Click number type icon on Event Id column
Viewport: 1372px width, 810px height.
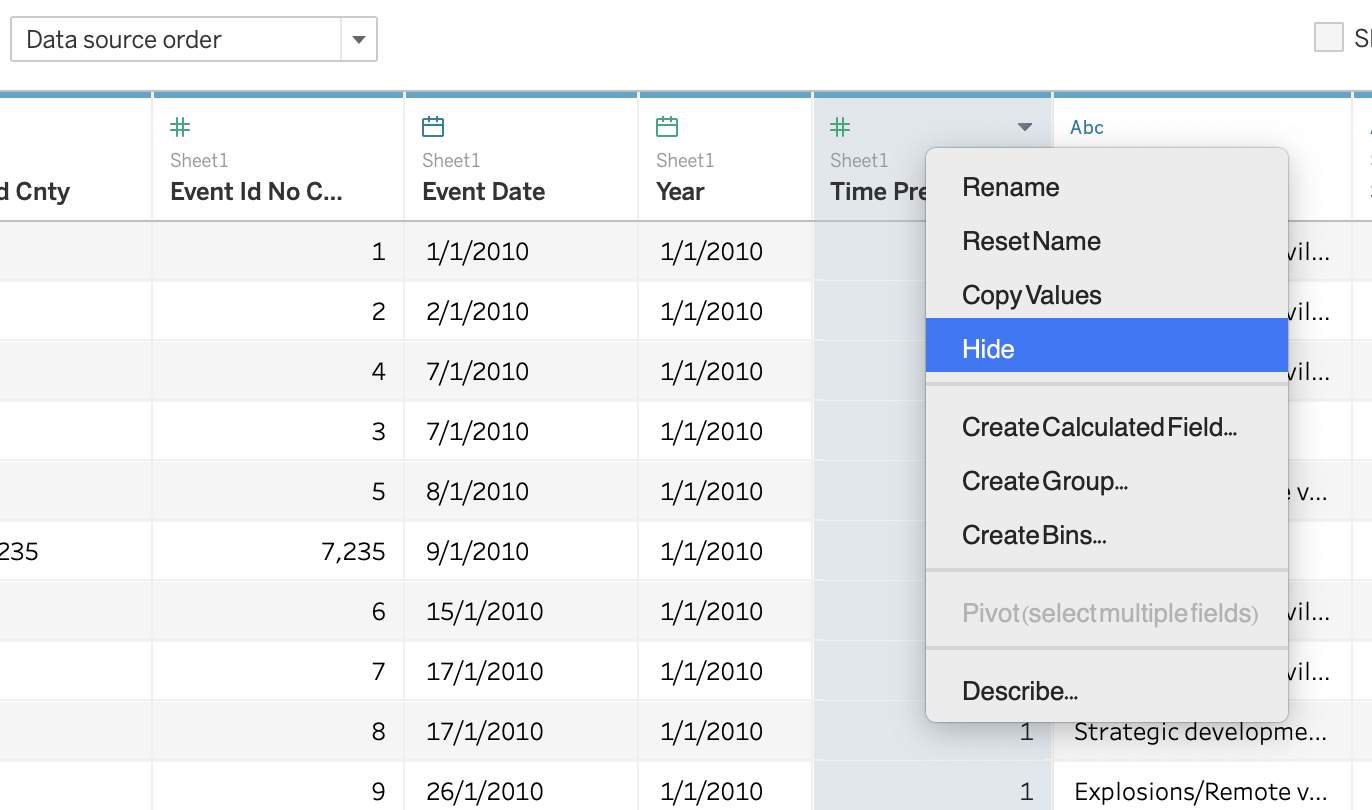tap(180, 127)
